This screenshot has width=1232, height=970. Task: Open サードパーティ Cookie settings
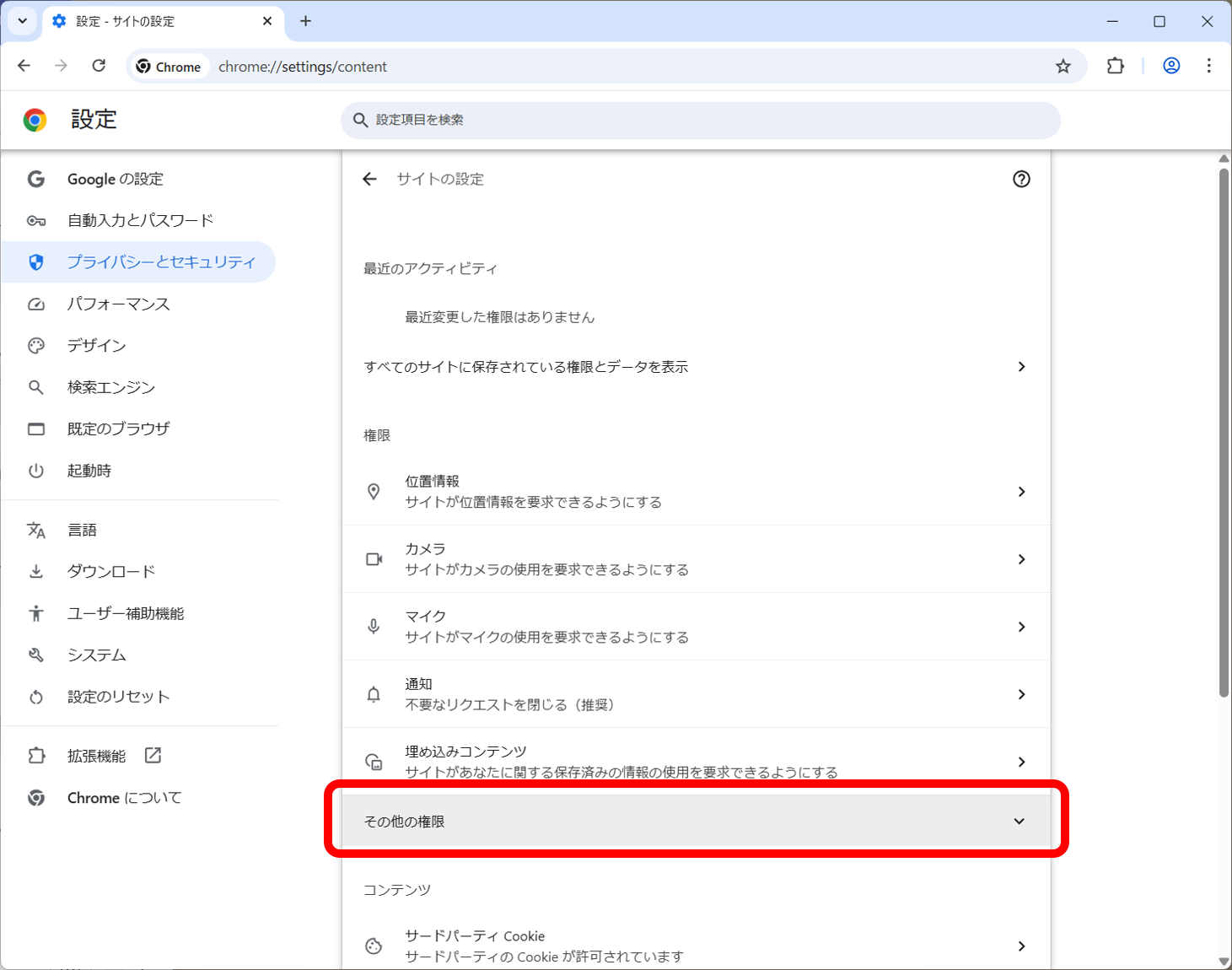coord(697,946)
